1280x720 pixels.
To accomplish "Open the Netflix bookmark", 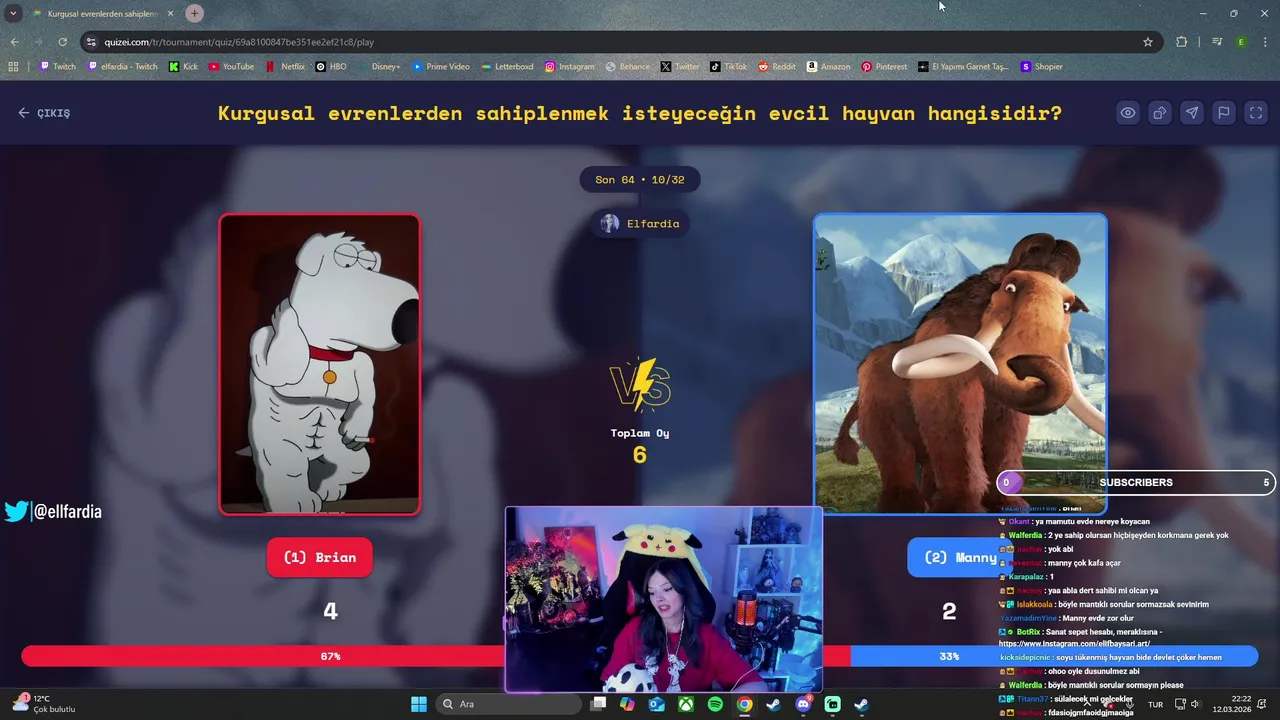I will [285, 67].
